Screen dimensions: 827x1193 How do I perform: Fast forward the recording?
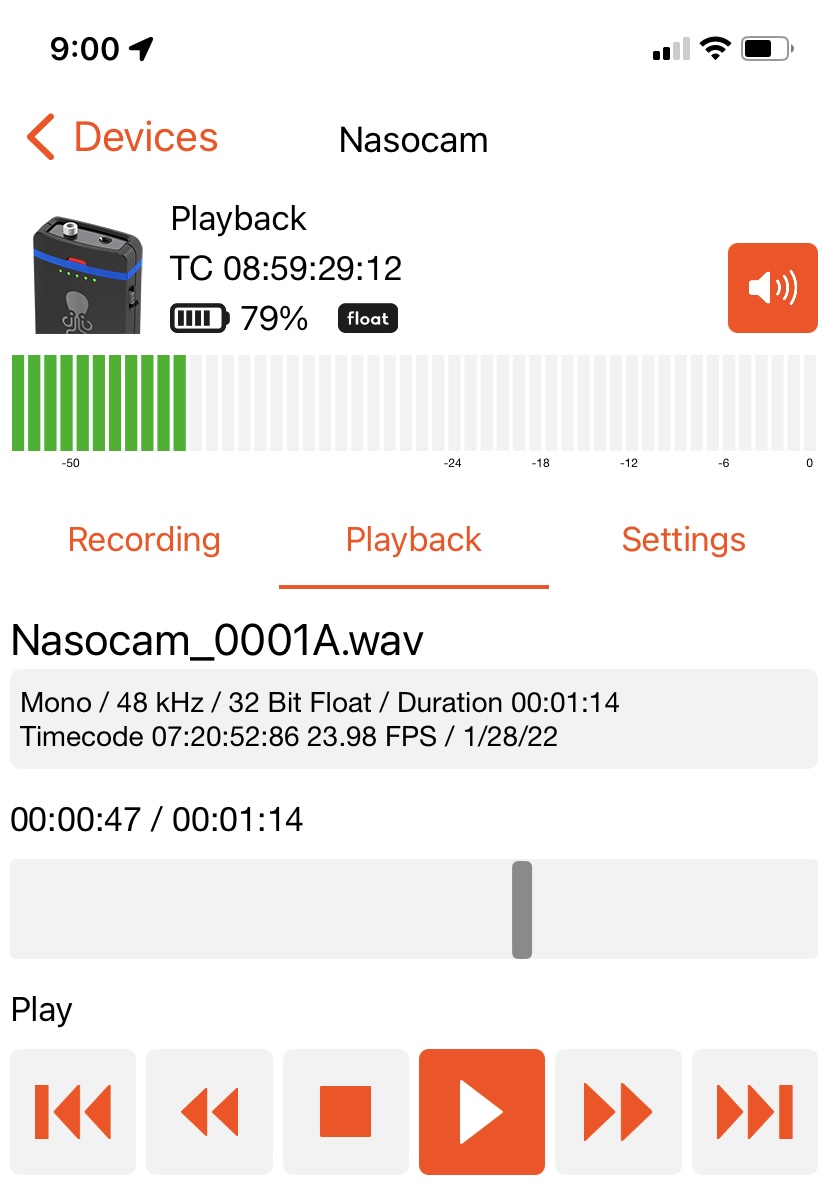(618, 1111)
